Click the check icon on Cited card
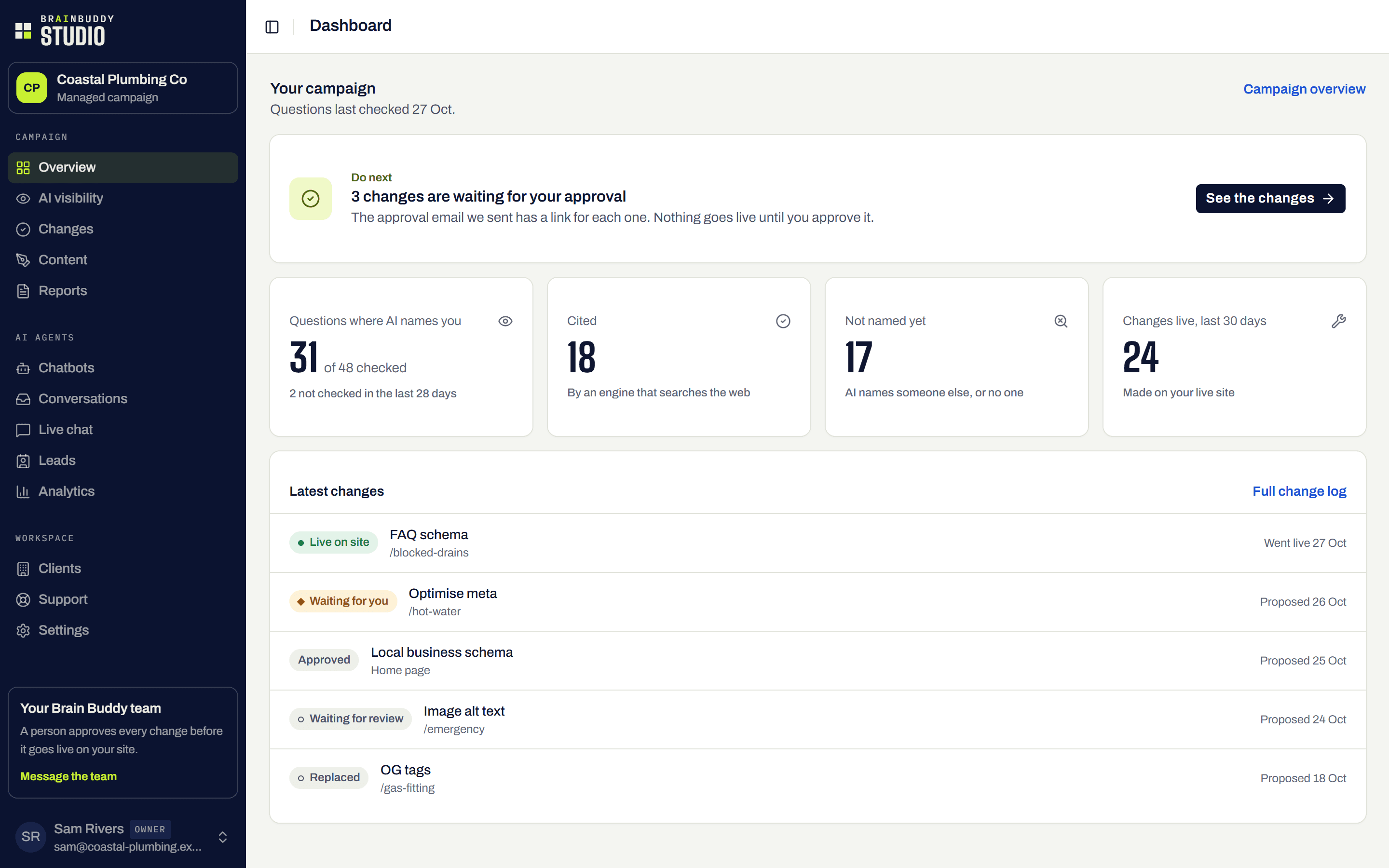Viewport: 1389px width, 868px height. coord(783,321)
